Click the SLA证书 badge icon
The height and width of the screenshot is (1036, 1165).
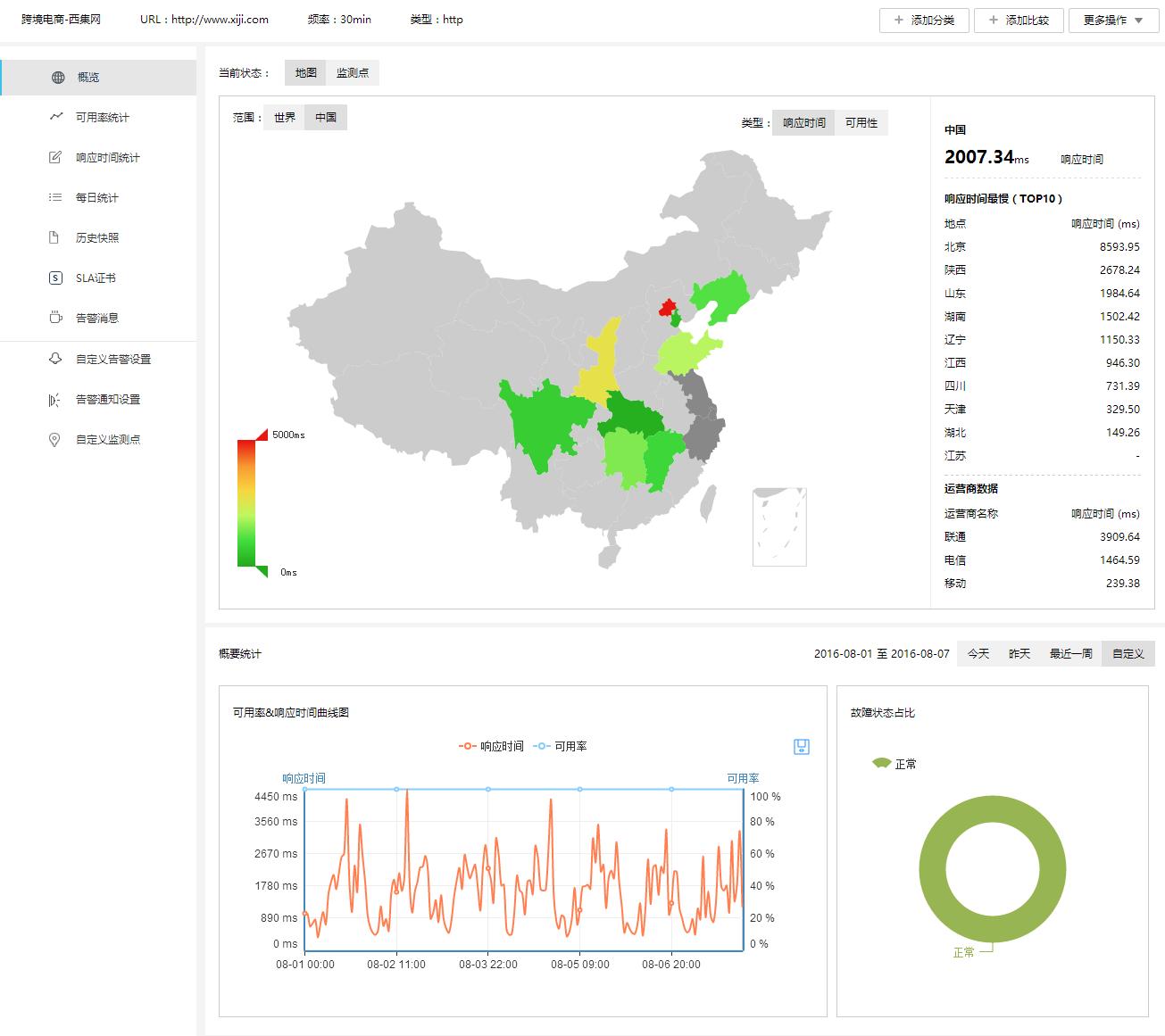(x=55, y=278)
